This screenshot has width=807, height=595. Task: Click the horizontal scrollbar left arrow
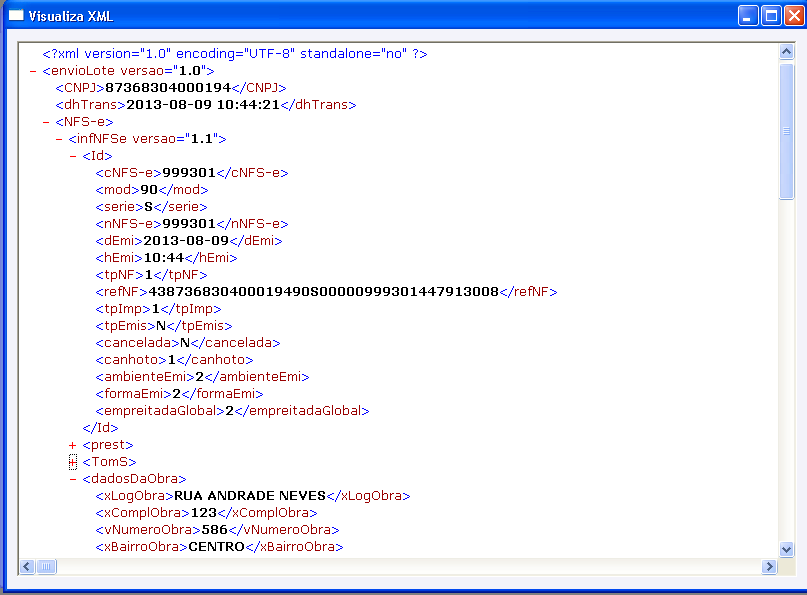click(27, 567)
